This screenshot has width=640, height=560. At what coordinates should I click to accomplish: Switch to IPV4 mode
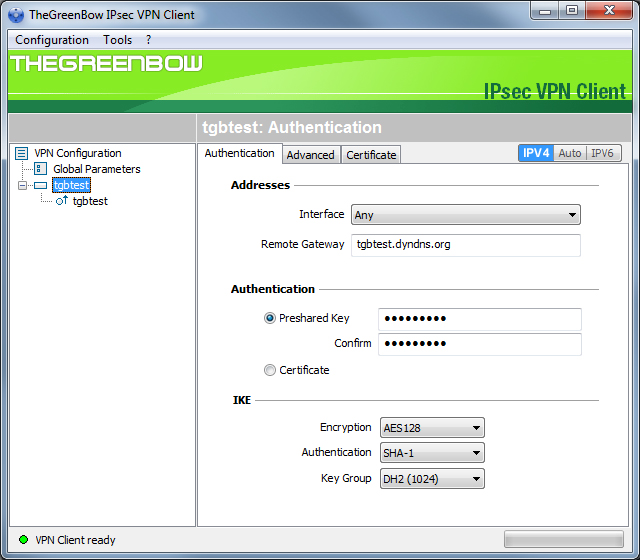[x=536, y=153]
